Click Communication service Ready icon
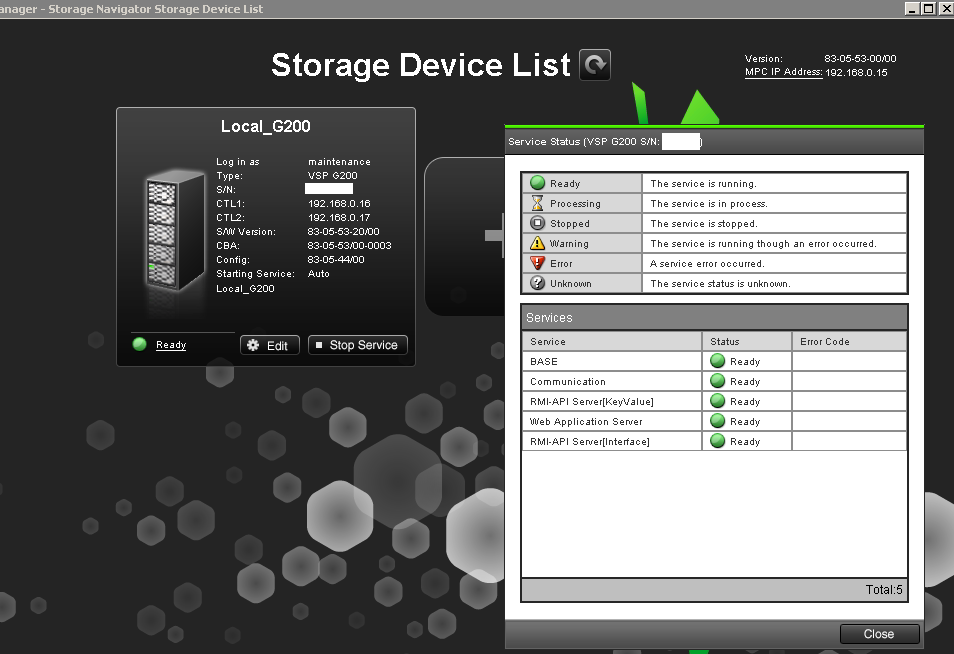Viewport: 954px width, 654px height. tap(718, 381)
